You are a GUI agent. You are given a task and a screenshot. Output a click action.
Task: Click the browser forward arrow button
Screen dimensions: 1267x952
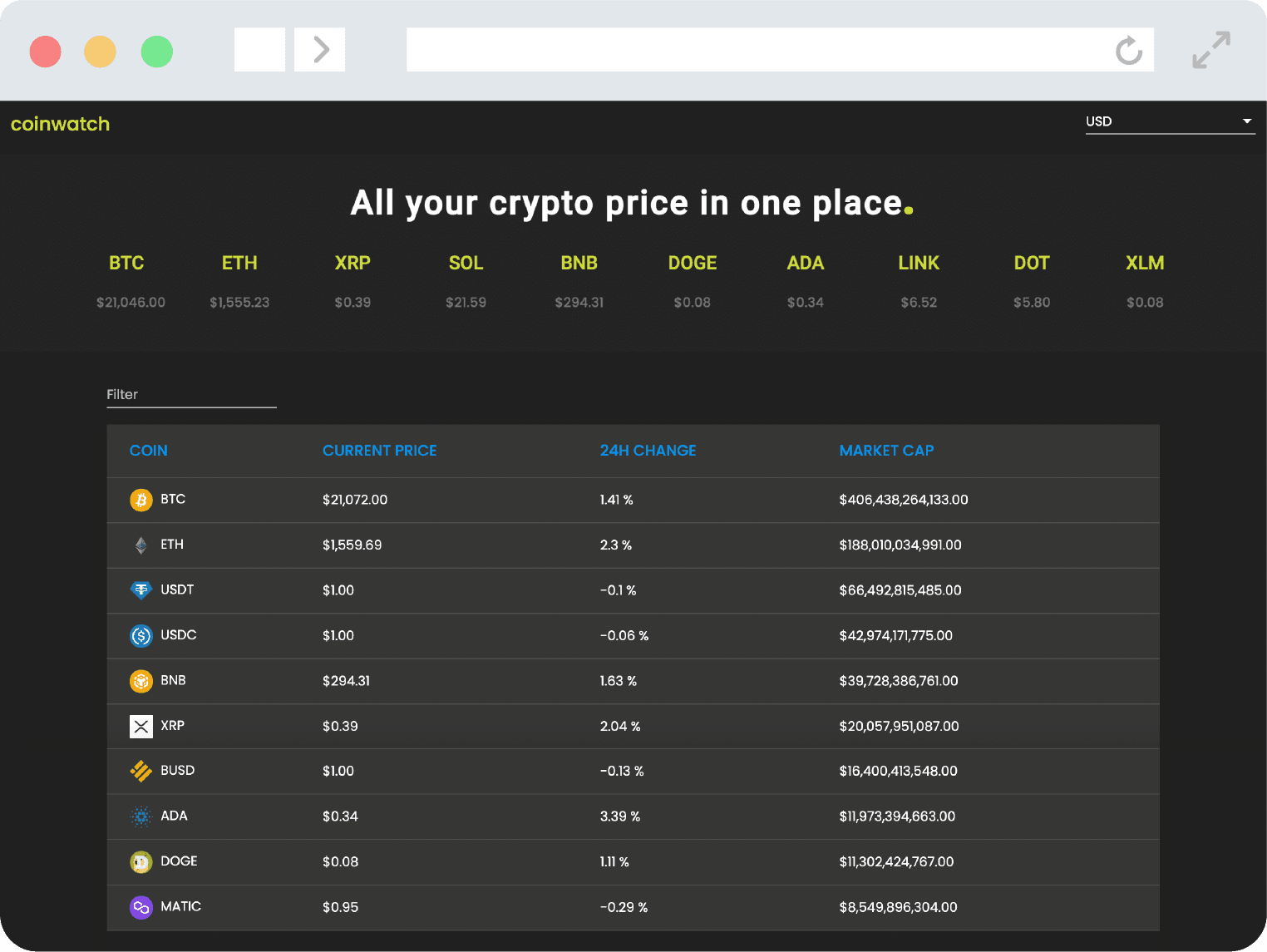320,50
